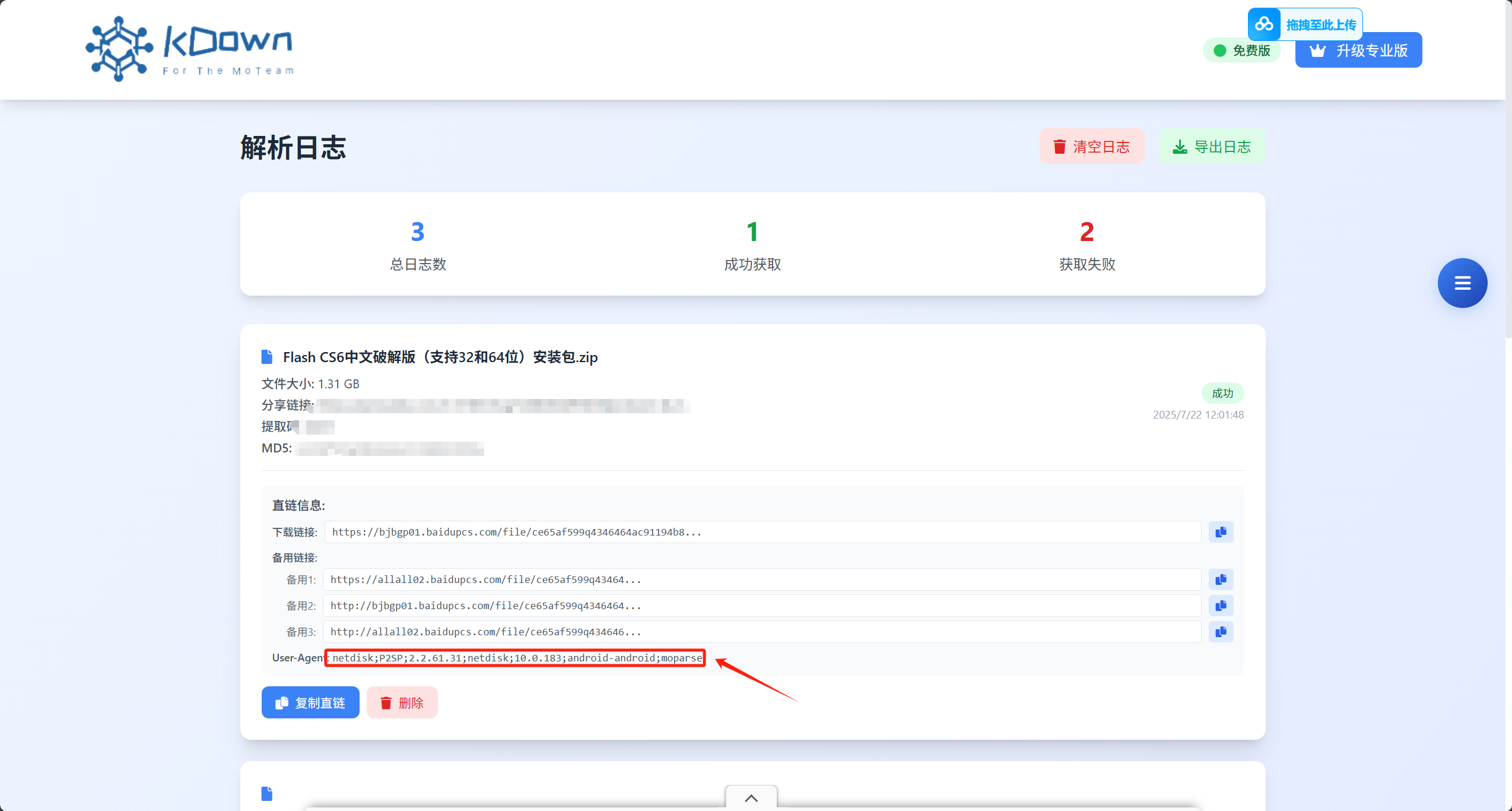Clear logs with 清空日志 button
This screenshot has height=811, width=1512.
[x=1092, y=147]
